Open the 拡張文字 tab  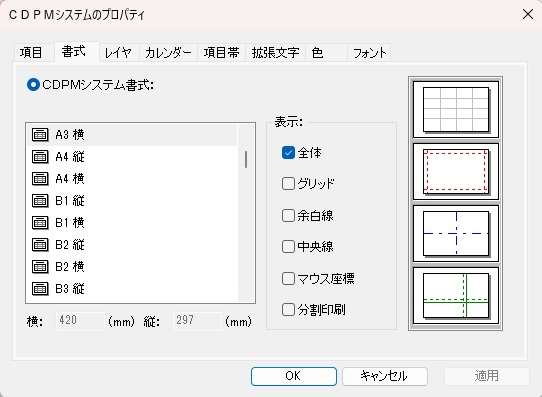(x=275, y=53)
